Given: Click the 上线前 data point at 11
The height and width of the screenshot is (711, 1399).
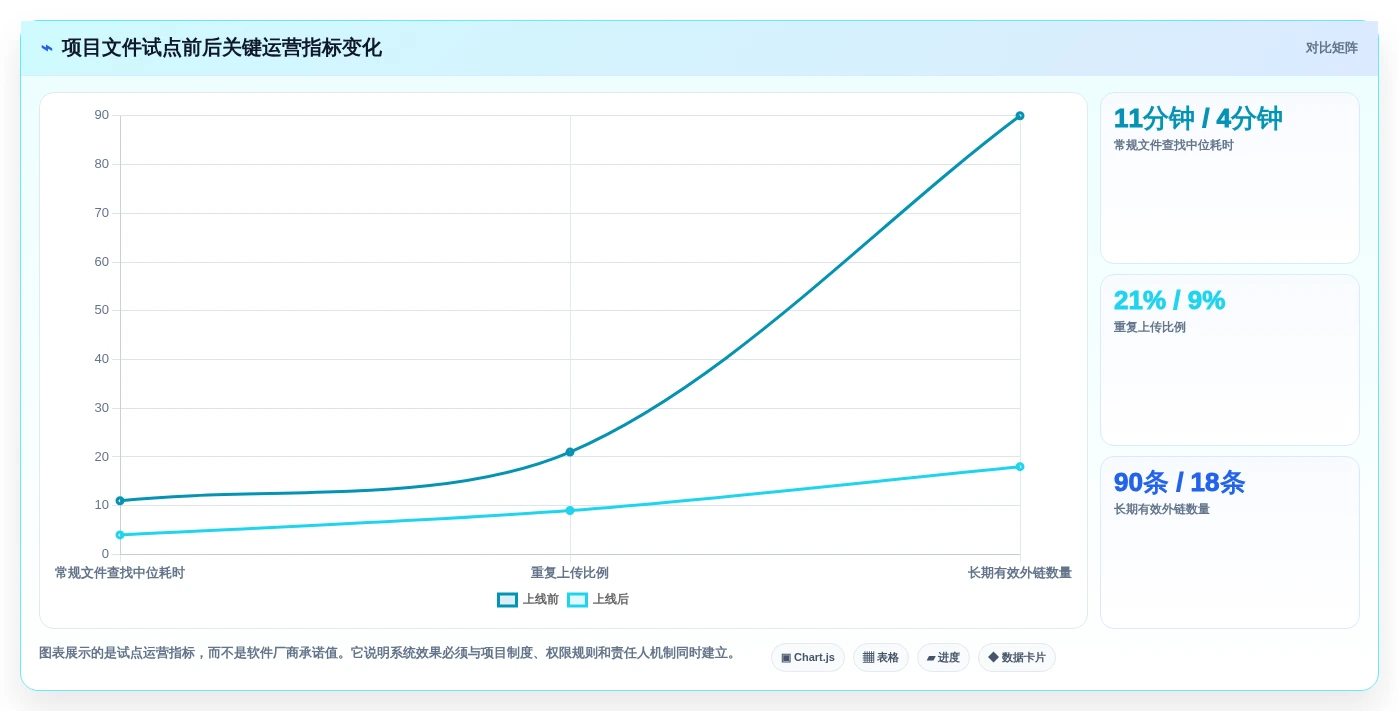Looking at the screenshot, I should [120, 501].
